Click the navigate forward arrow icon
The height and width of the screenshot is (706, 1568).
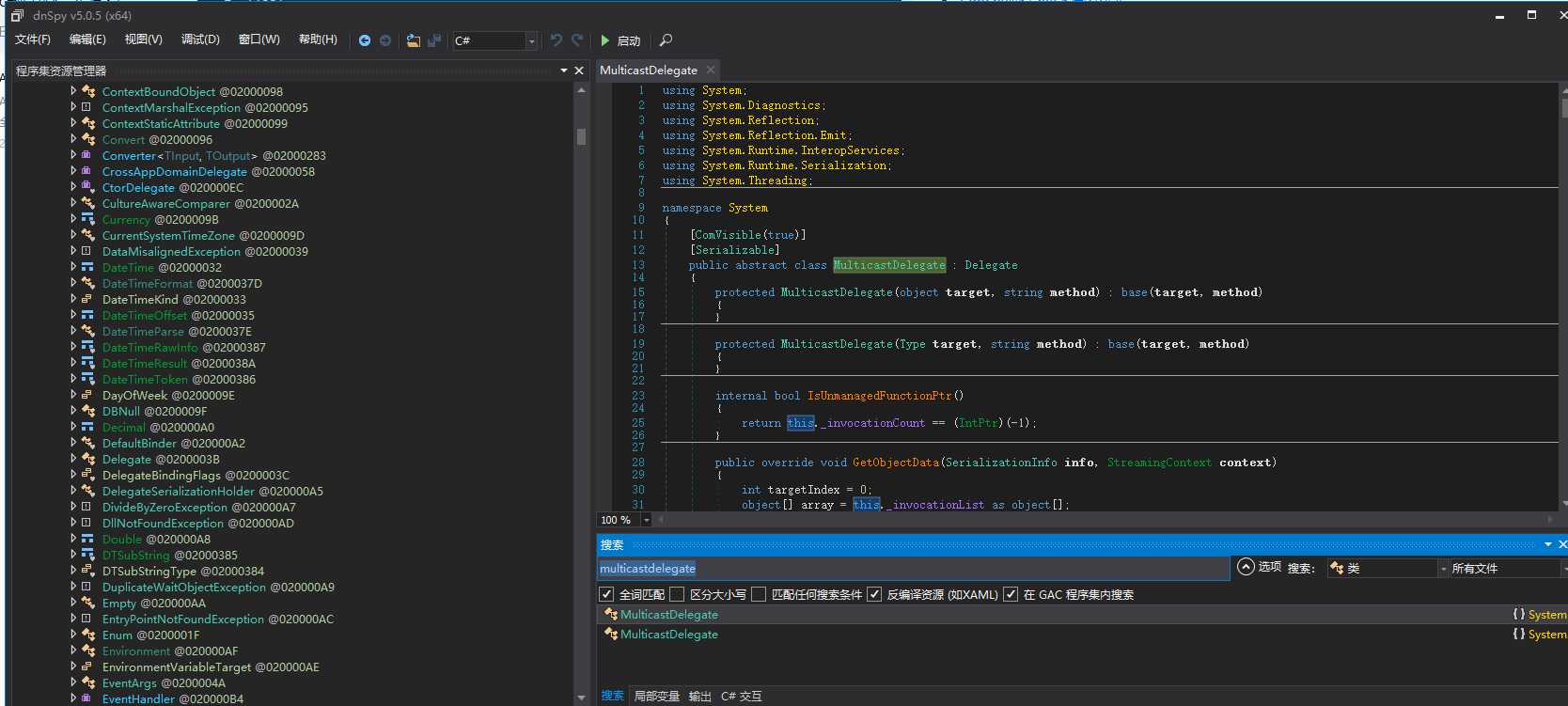[385, 40]
